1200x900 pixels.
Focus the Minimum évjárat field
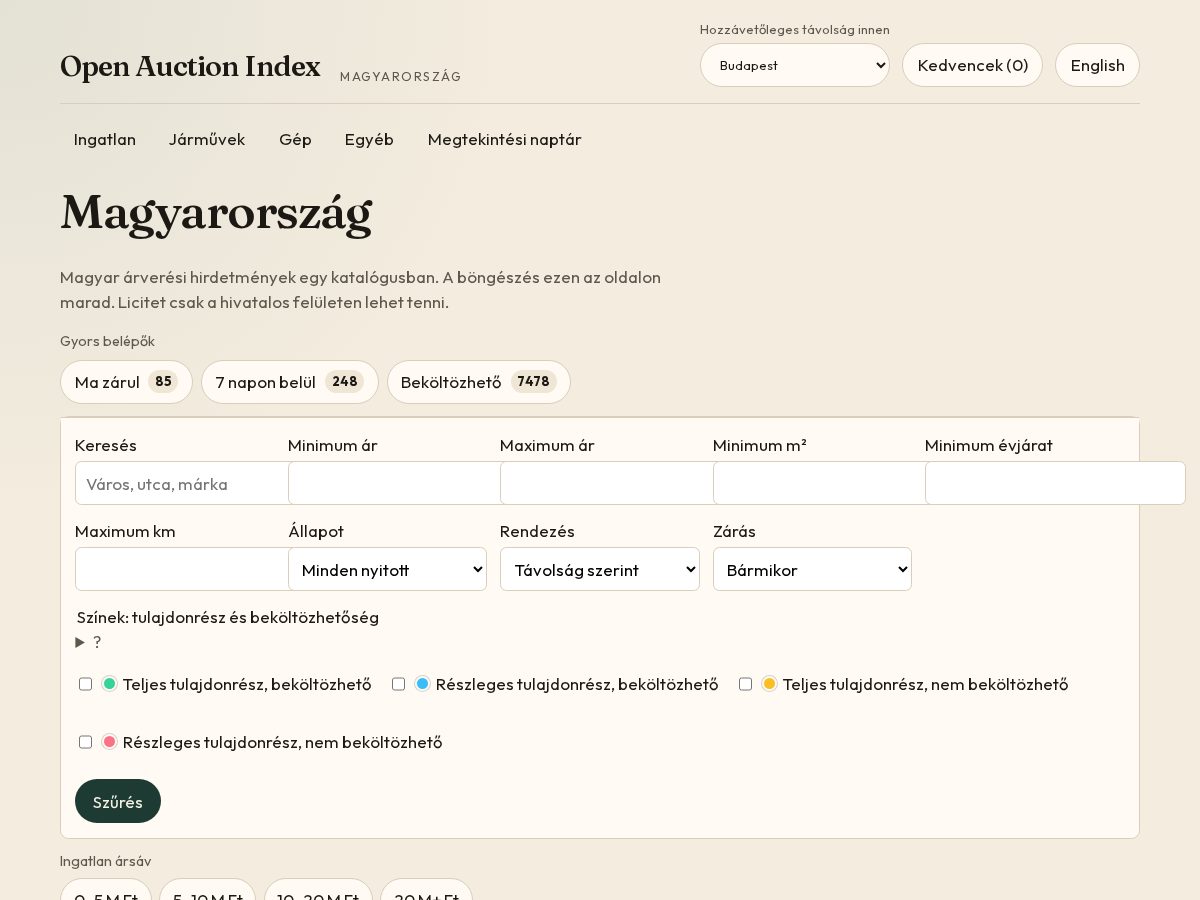point(1055,483)
